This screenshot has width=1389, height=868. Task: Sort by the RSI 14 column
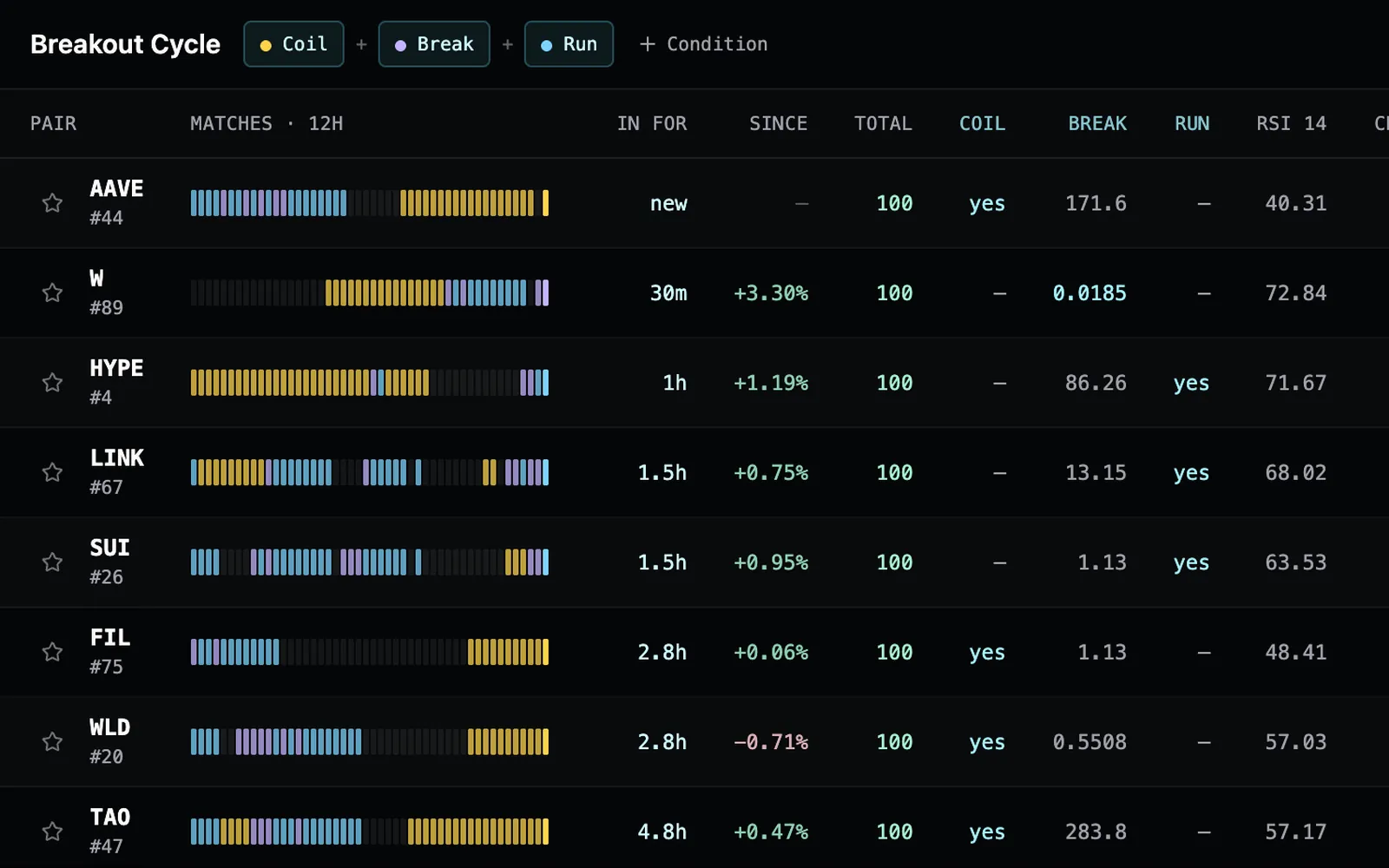click(x=1291, y=123)
